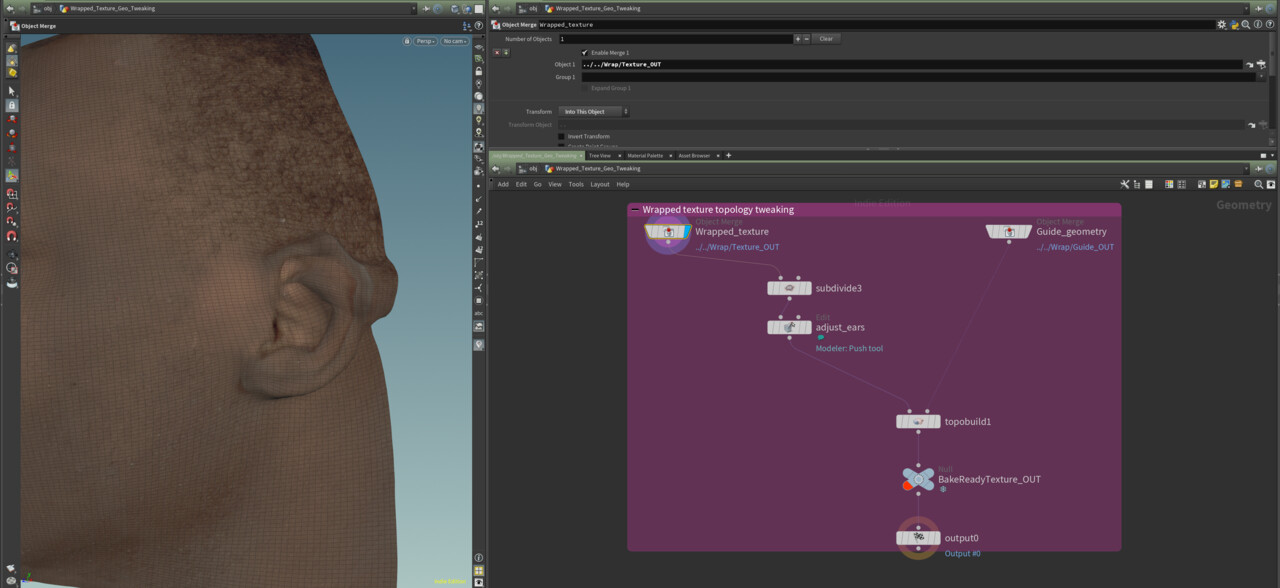Viewport: 1280px width, 588px height.
Task: Open the Tools menu in network editor
Action: 576,184
